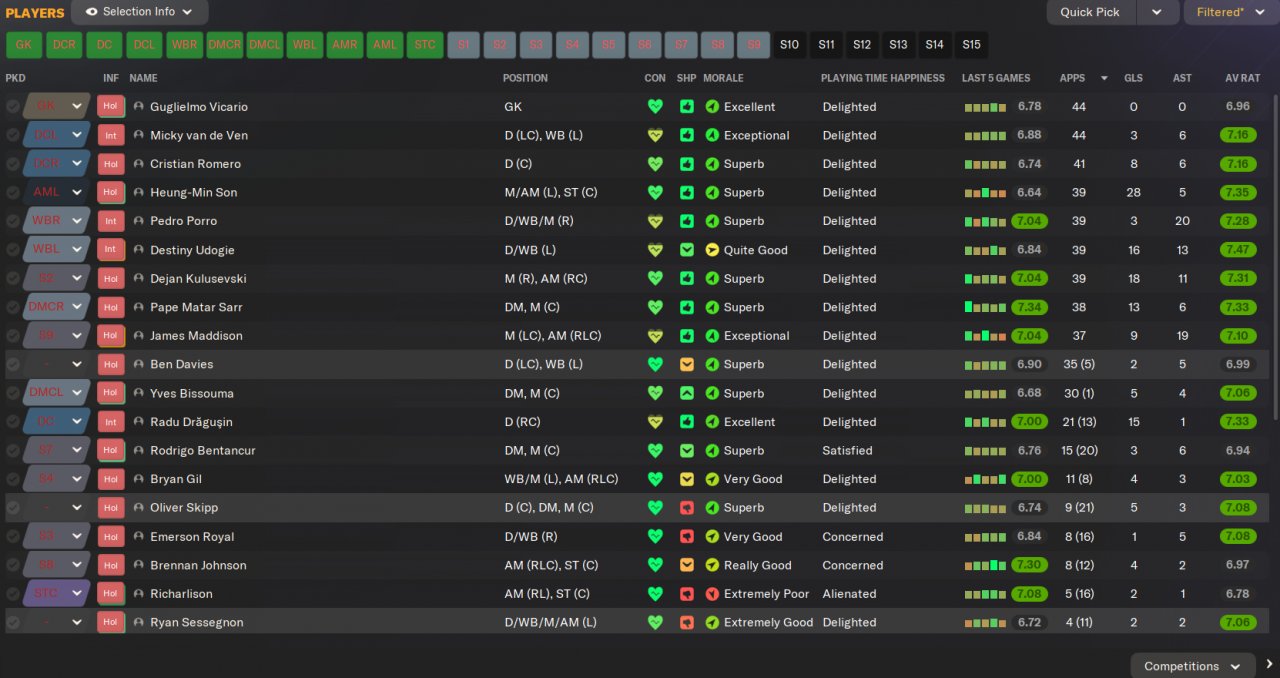Sort by the NAME column header

pyautogui.click(x=143, y=78)
